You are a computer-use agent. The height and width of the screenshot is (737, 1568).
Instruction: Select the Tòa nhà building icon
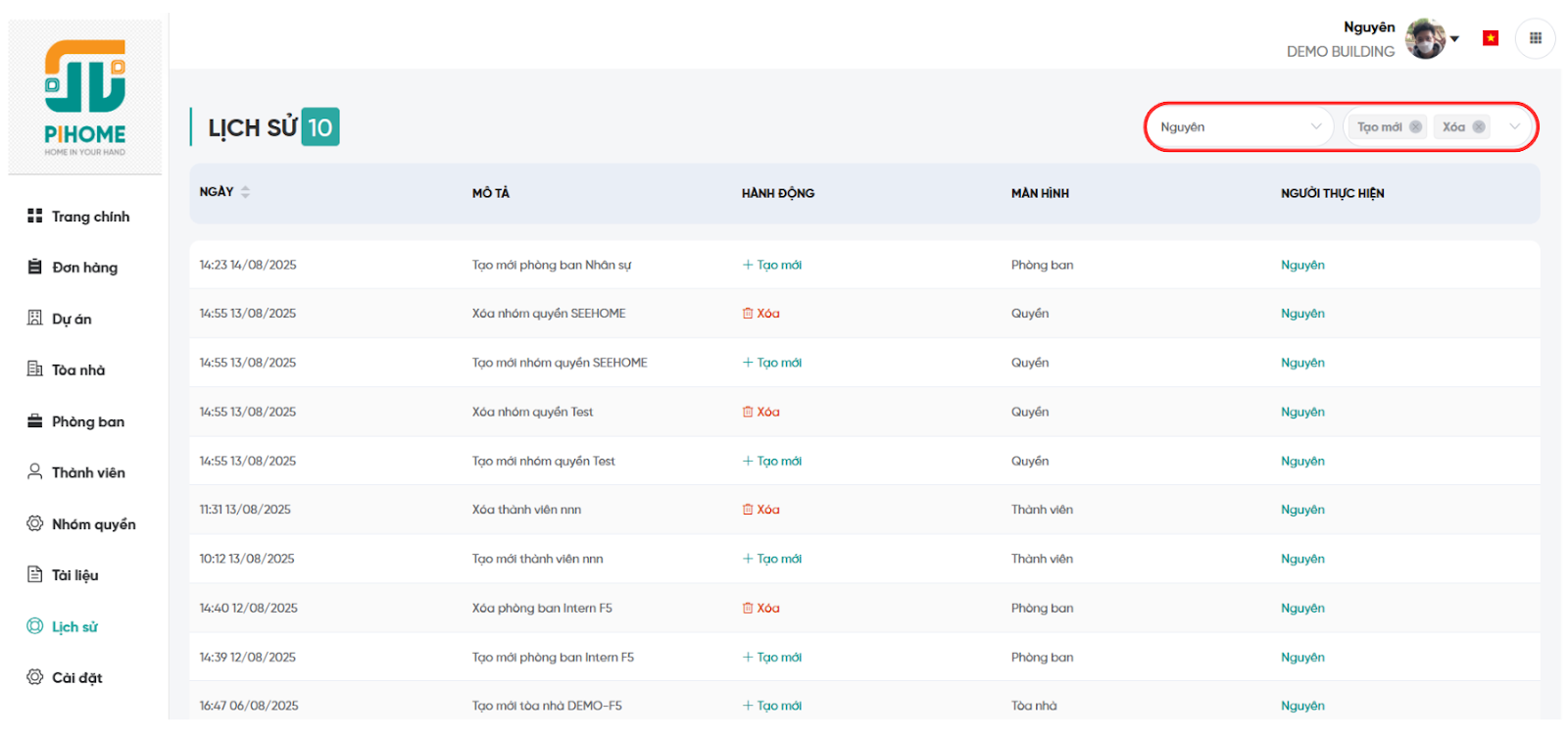[35, 369]
